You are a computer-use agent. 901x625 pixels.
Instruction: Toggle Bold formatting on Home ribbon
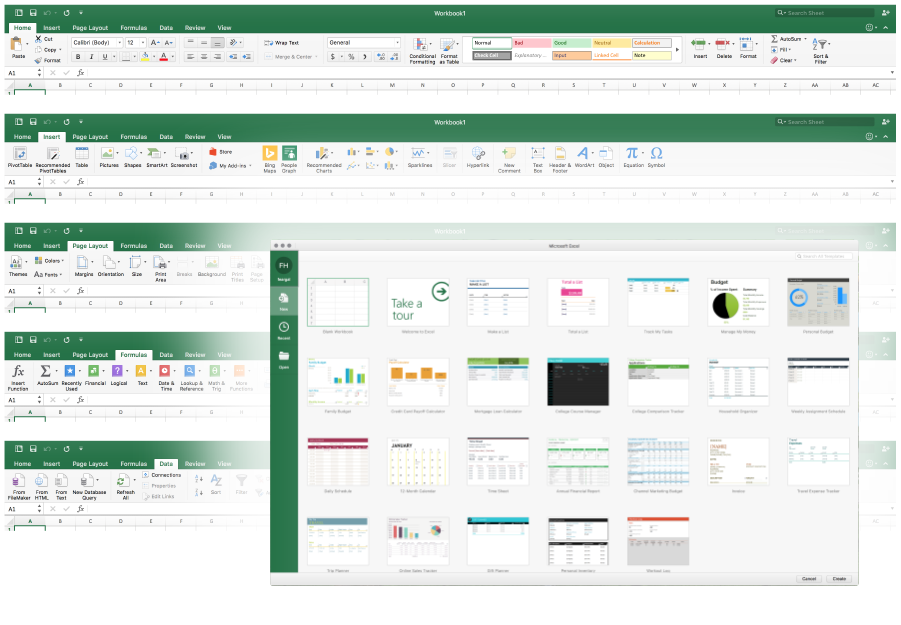pyautogui.click(x=78, y=57)
